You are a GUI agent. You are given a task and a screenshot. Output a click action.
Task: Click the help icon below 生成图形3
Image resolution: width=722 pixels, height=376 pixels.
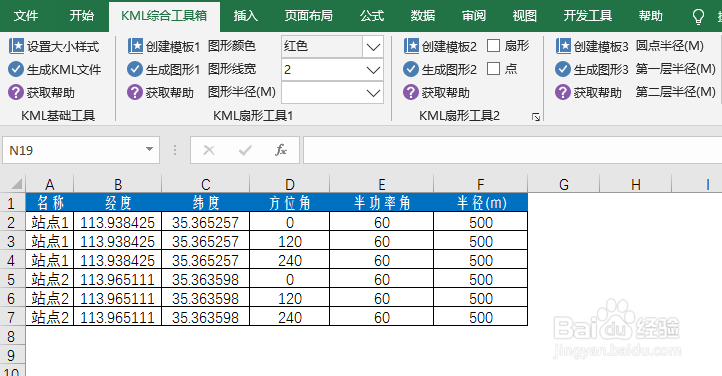(x=563, y=93)
